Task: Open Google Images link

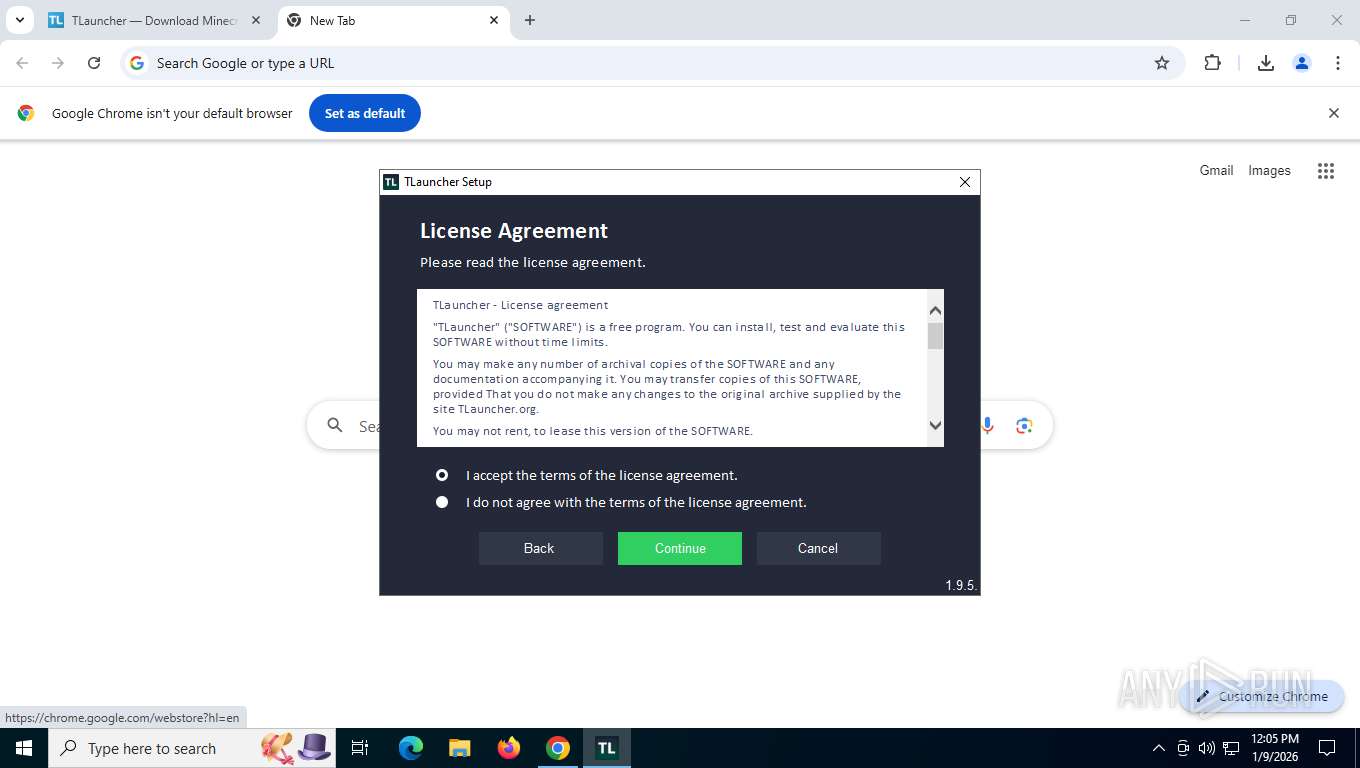Action: (x=1269, y=170)
